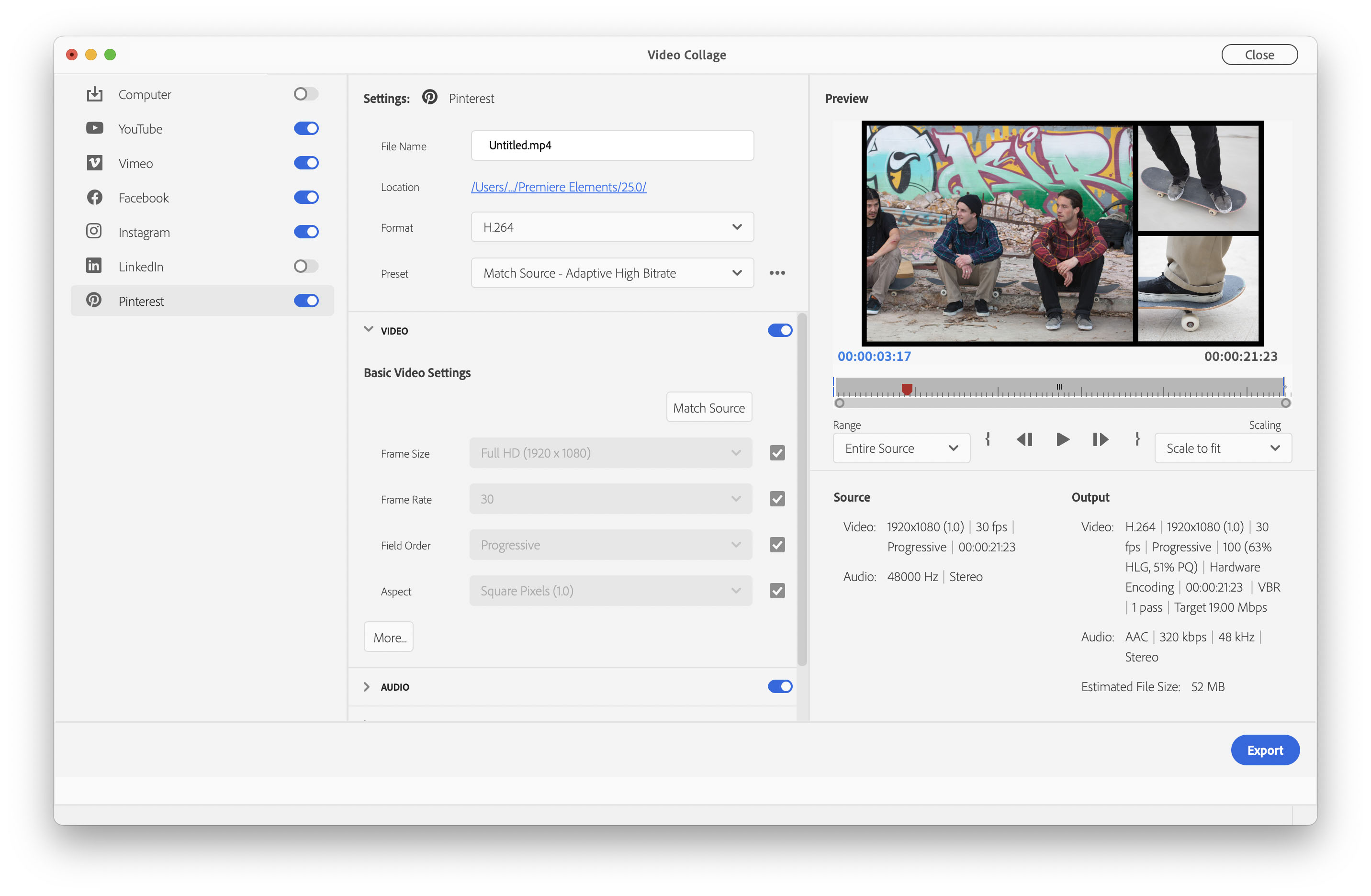This screenshot has height=896, width=1371.
Task: Select the YouTube destination icon
Action: click(x=94, y=128)
